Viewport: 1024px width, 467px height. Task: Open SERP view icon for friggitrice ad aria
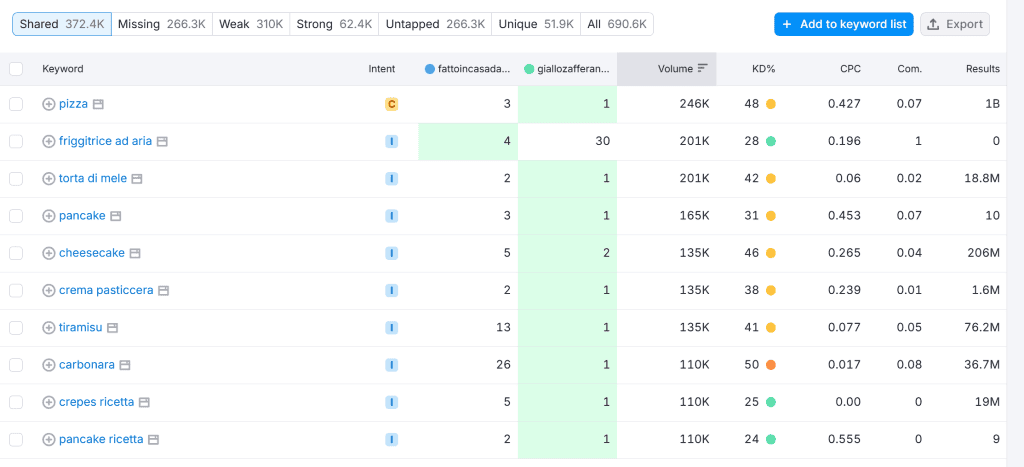162,141
